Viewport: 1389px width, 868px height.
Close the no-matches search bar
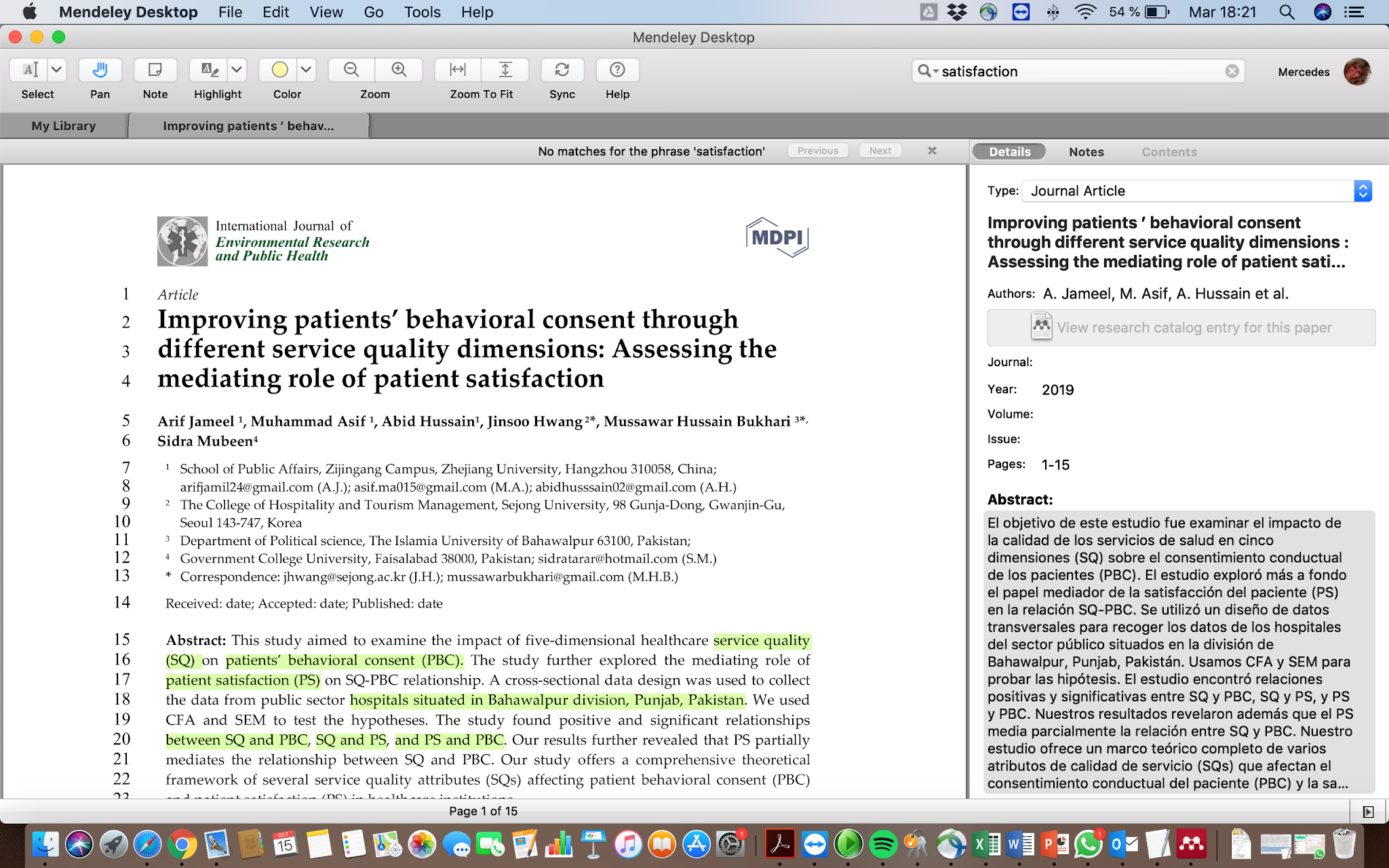932,151
